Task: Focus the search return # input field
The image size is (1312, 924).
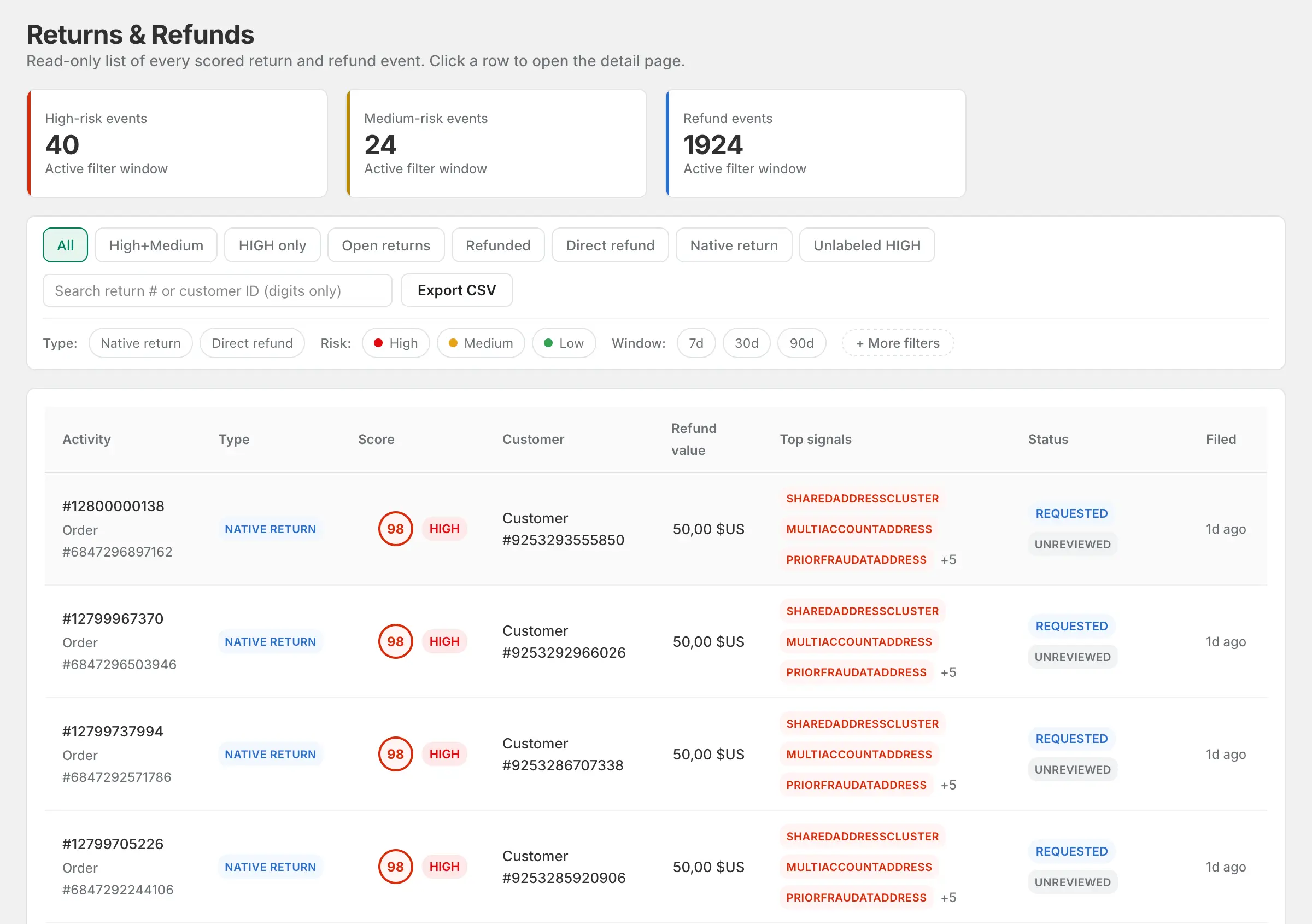Action: (217, 290)
